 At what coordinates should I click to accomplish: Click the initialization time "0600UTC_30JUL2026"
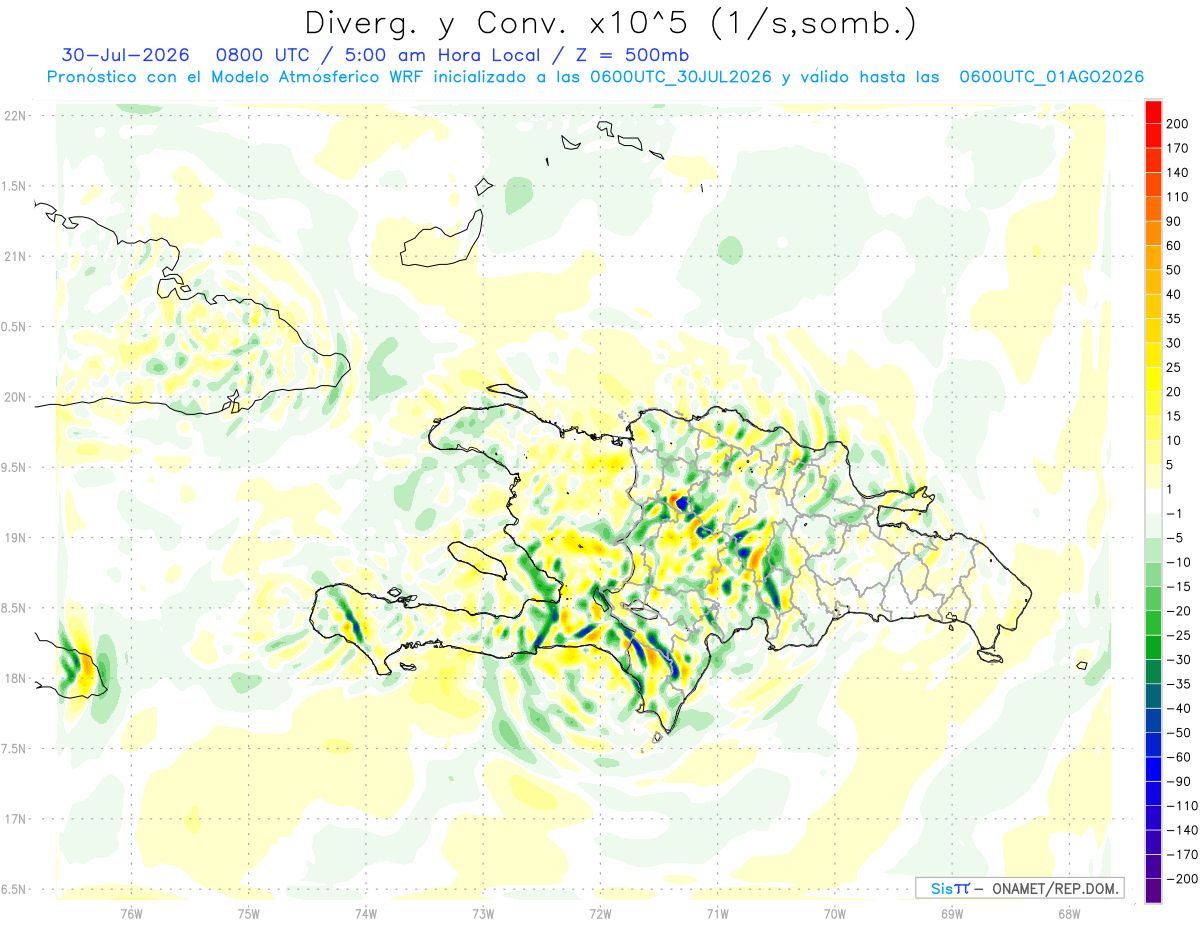(681, 77)
